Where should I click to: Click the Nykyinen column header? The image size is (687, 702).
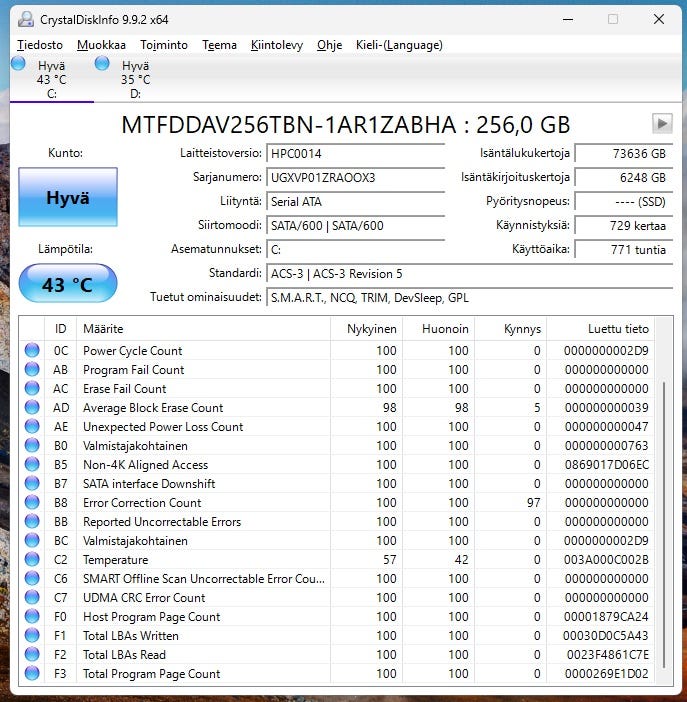[x=367, y=329]
